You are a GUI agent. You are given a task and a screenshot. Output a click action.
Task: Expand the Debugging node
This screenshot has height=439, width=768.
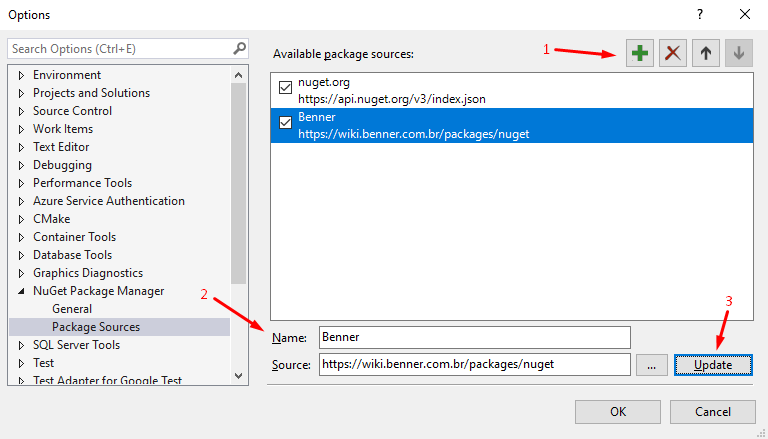(x=21, y=165)
